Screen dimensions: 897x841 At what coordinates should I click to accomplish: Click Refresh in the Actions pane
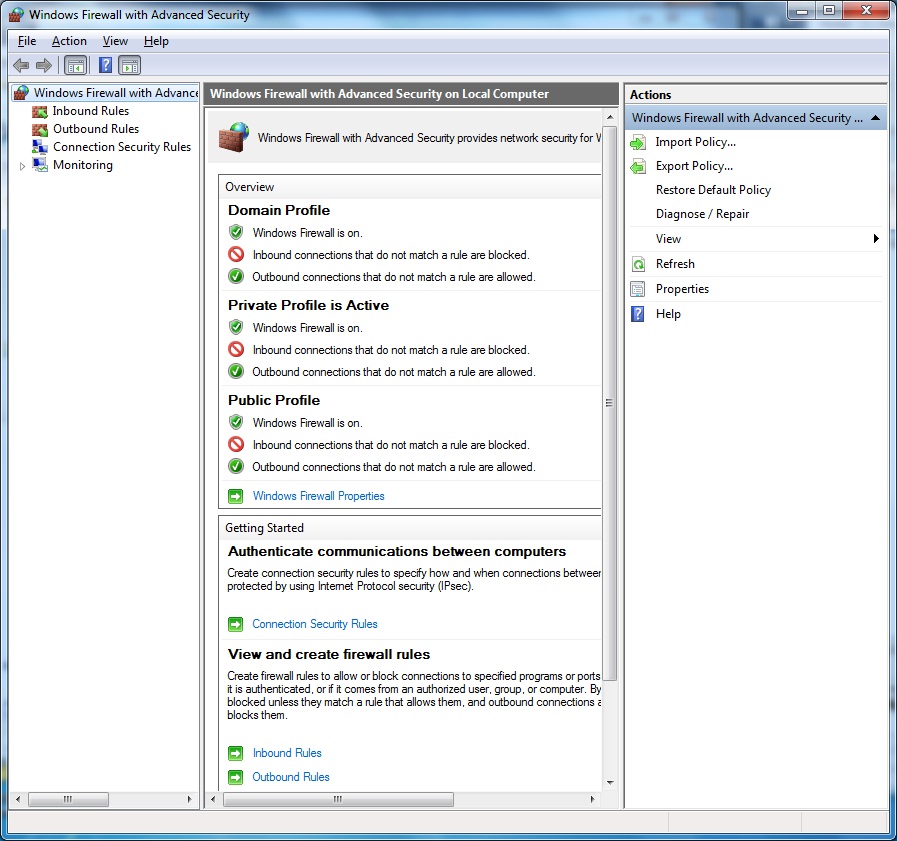(x=675, y=264)
